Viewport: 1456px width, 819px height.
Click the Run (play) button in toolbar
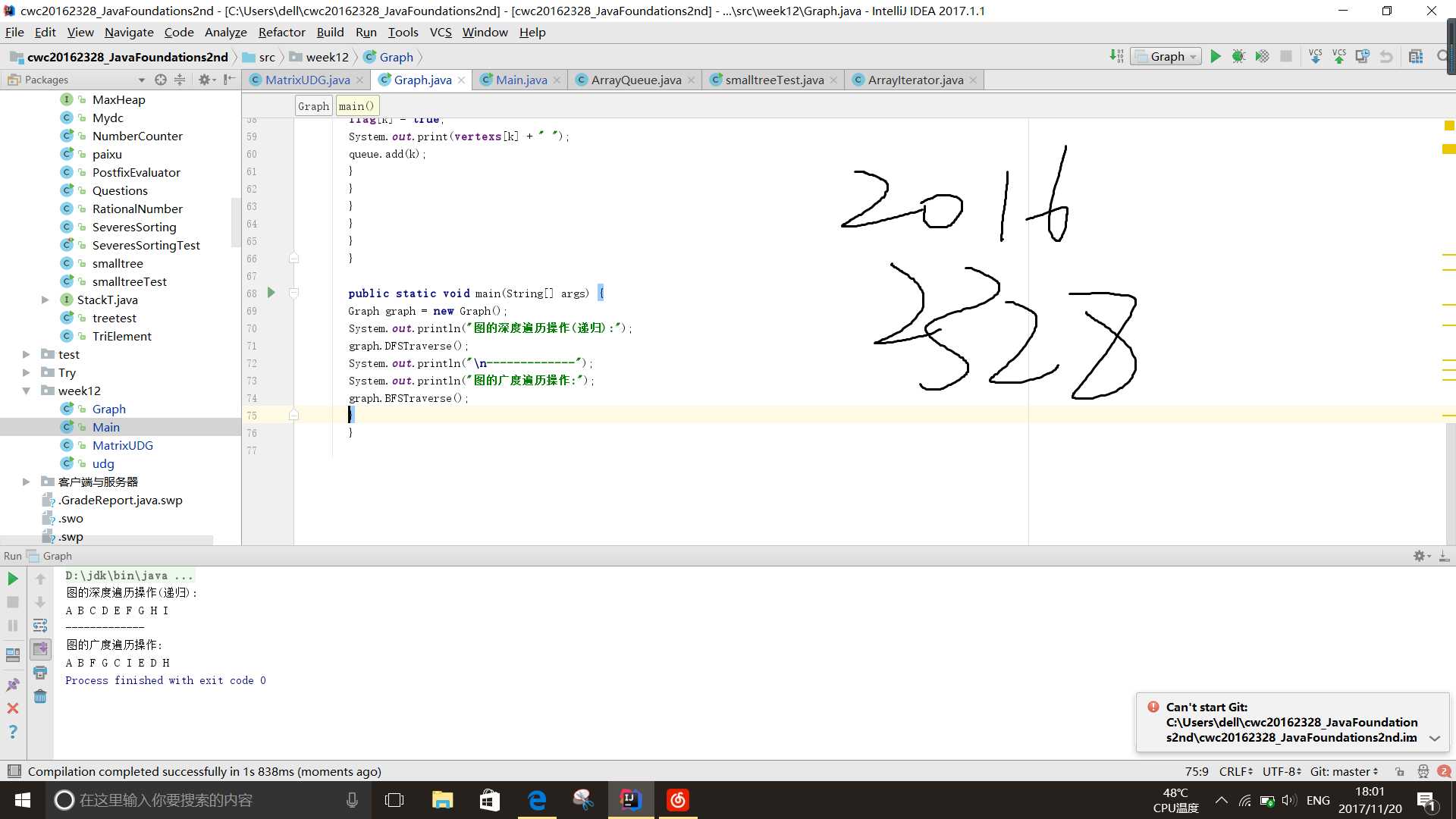tap(1218, 57)
